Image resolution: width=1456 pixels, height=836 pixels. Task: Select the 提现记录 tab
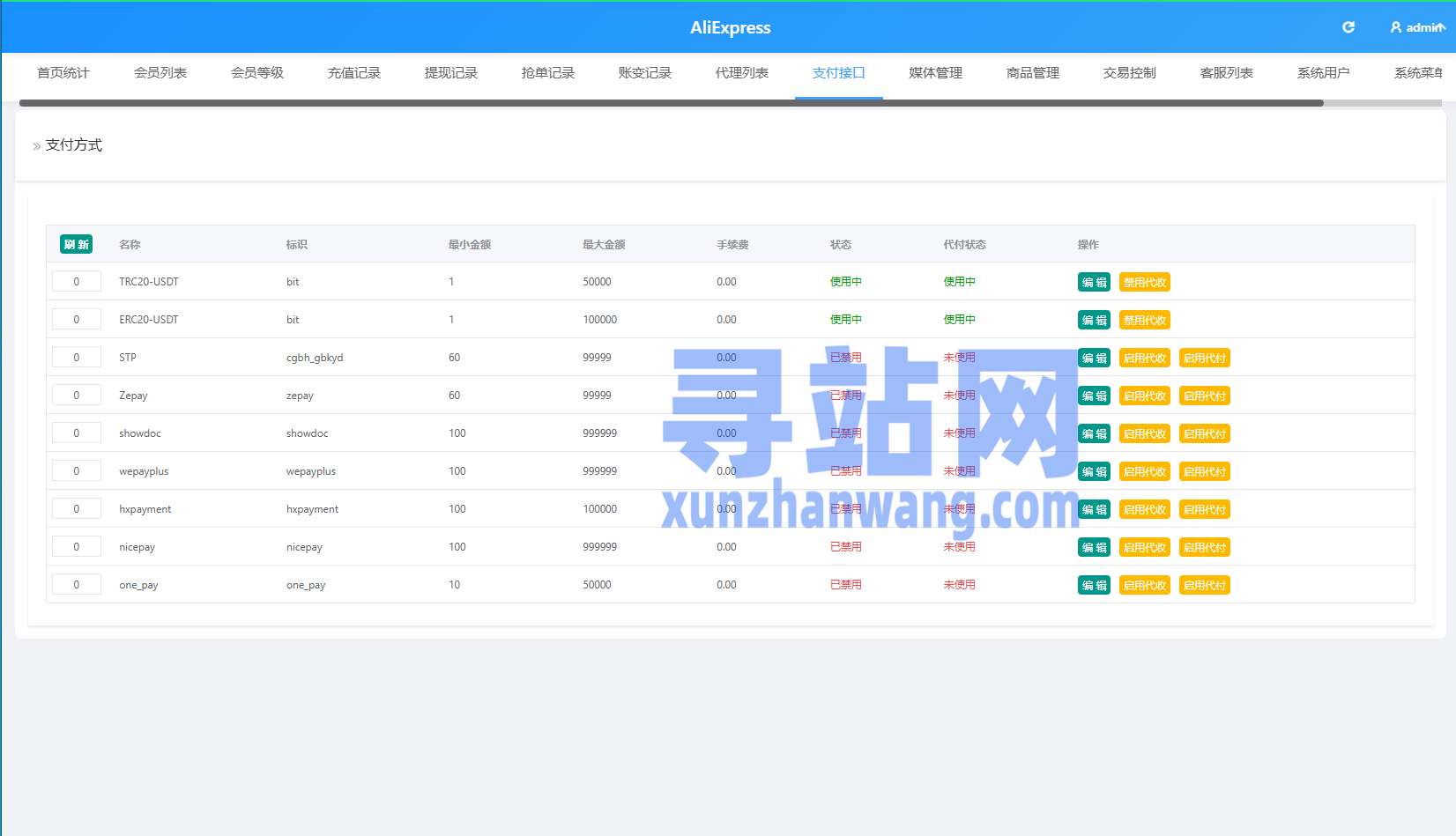click(x=451, y=73)
